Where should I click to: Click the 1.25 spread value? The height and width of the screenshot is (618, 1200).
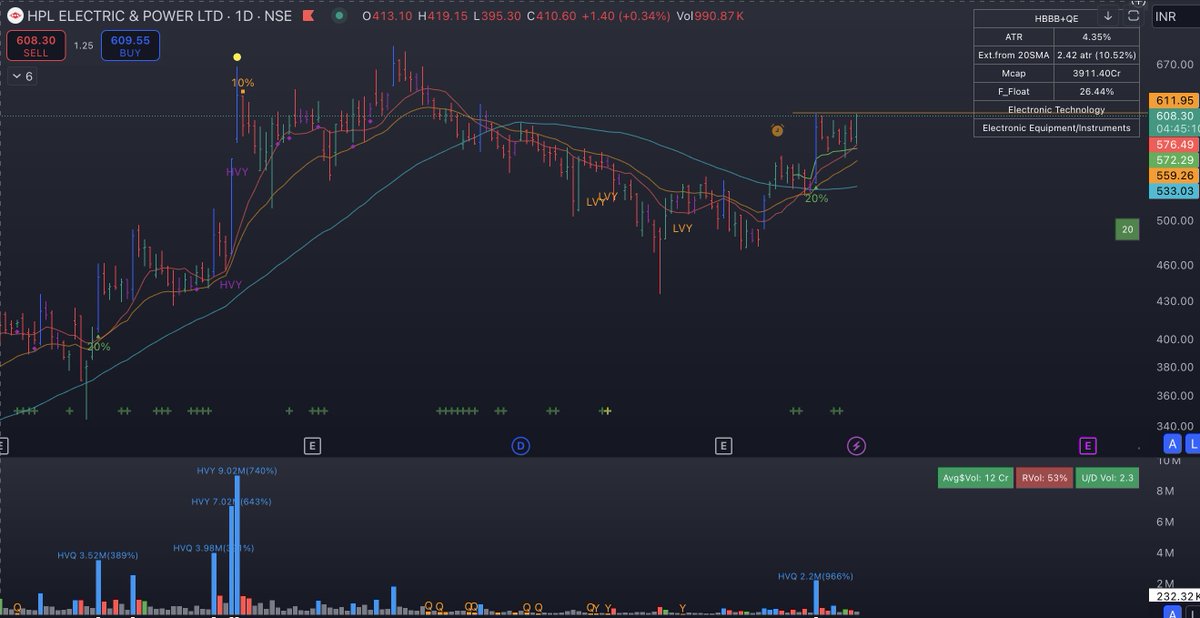pos(85,47)
